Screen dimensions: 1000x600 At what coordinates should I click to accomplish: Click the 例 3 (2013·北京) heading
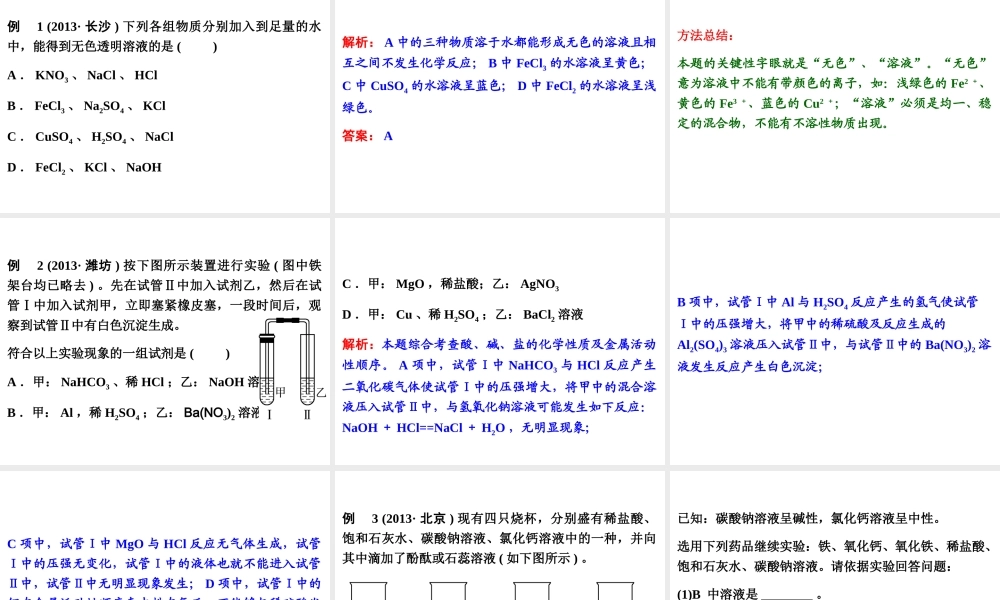398,518
